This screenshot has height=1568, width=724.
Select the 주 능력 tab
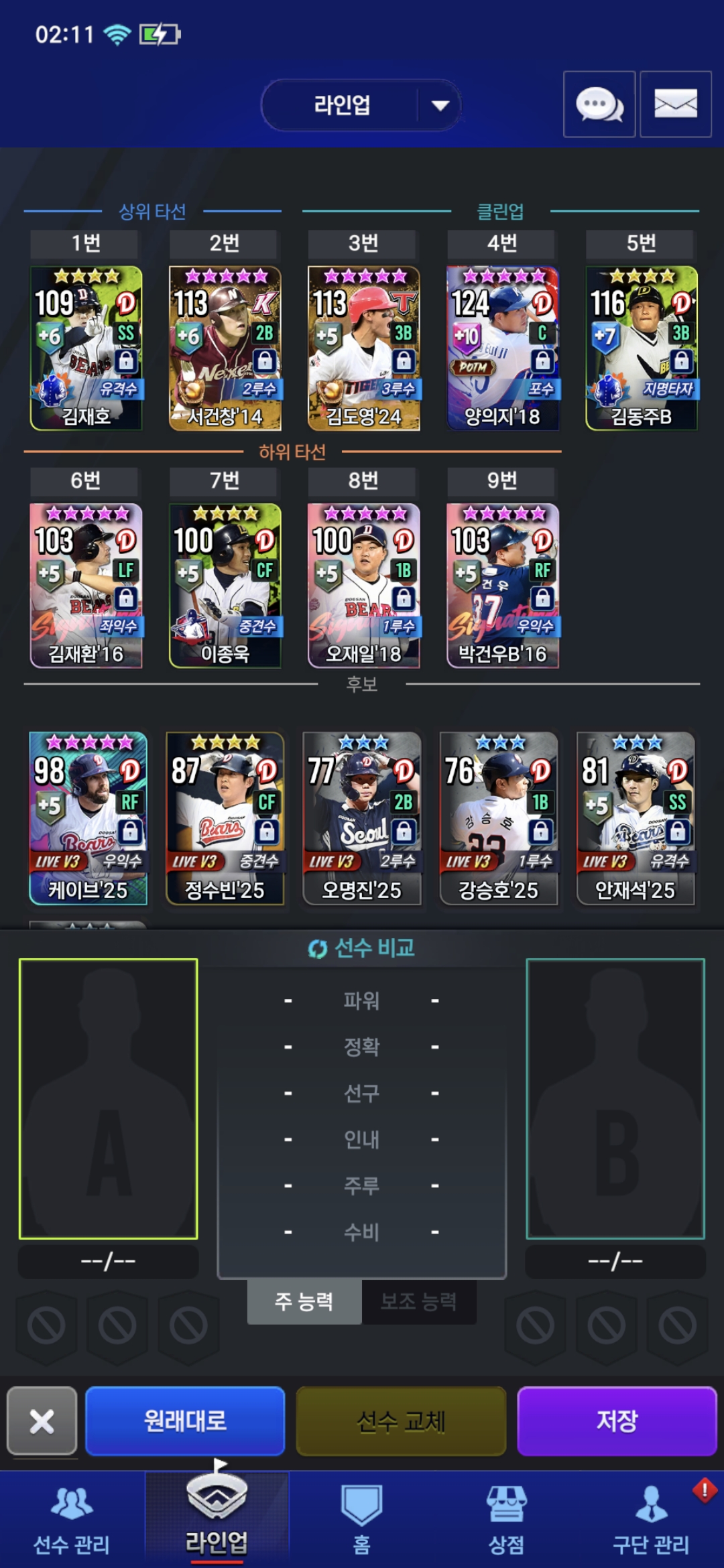(304, 1301)
